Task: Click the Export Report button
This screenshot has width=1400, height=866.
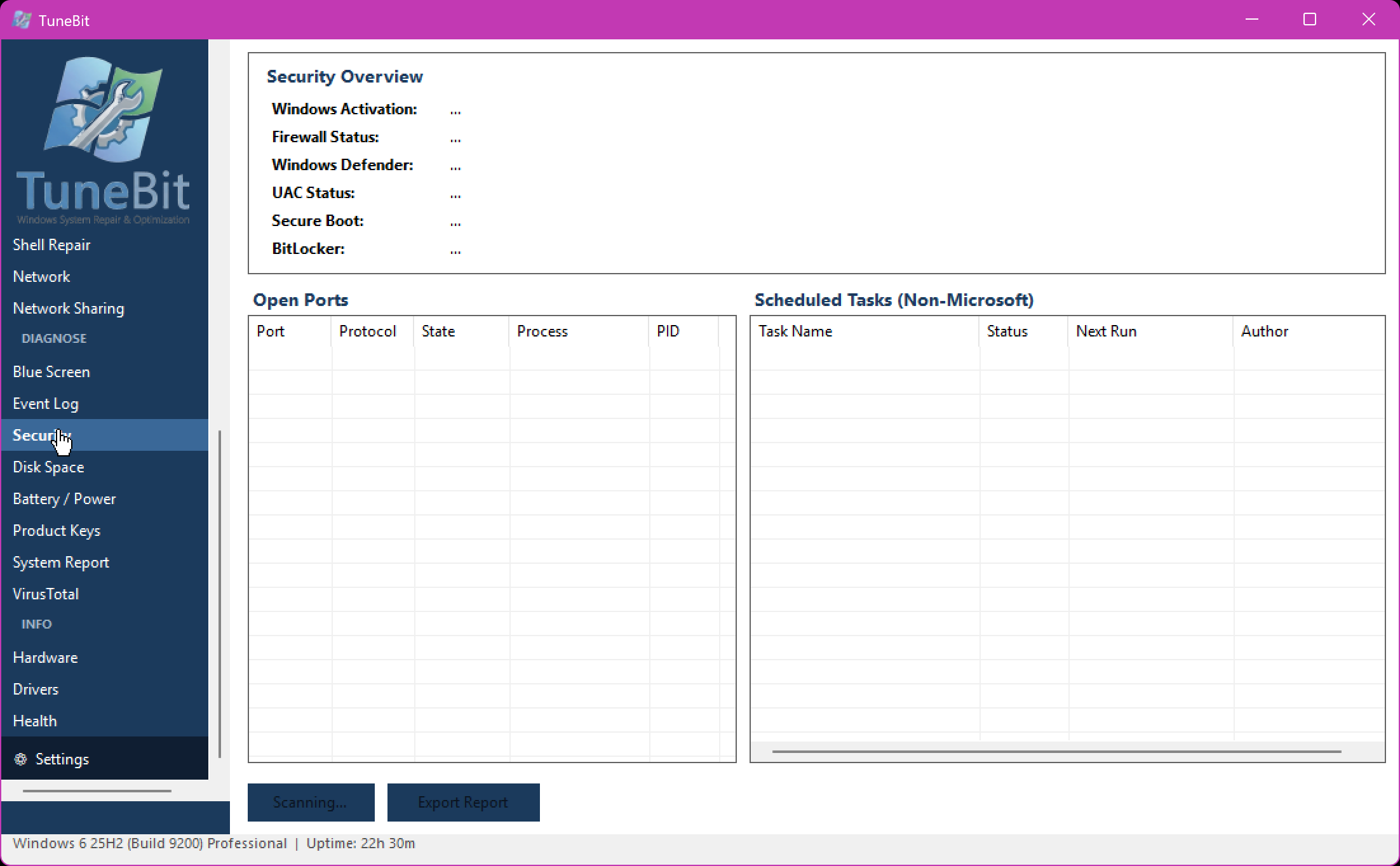Action: click(463, 803)
